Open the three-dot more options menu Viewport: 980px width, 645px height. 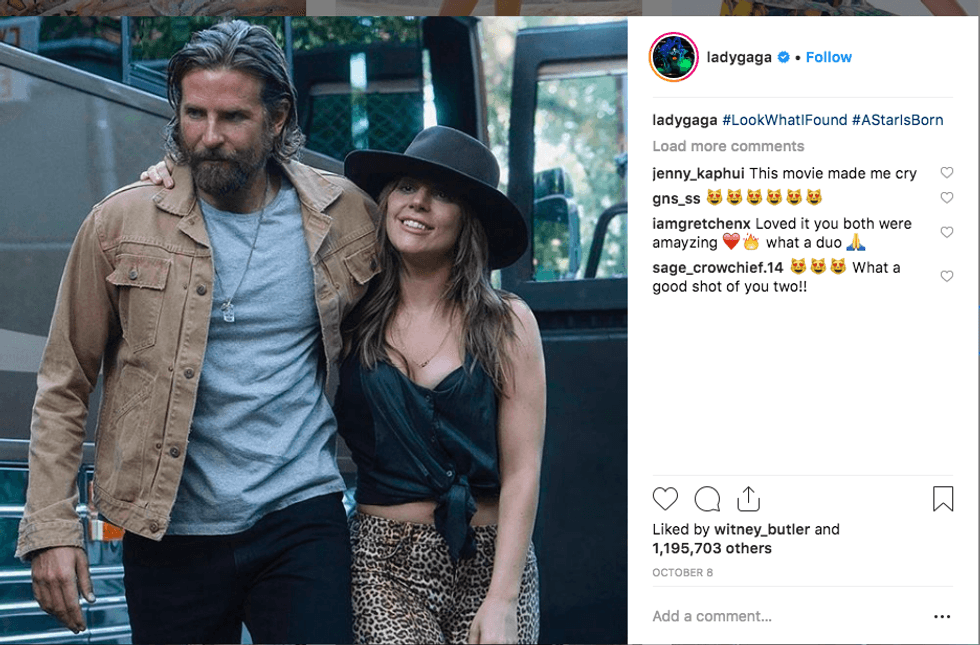[941, 617]
